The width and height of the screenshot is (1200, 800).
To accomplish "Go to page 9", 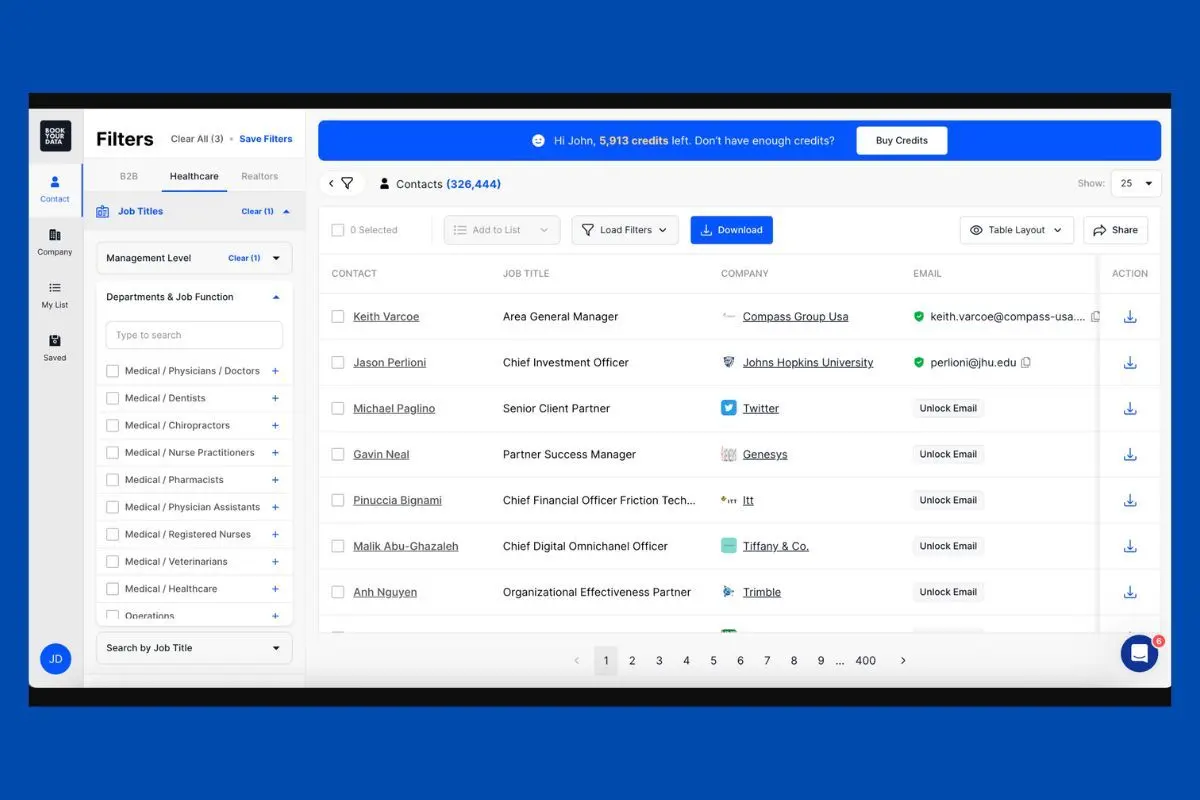I will pyautogui.click(x=821, y=661).
